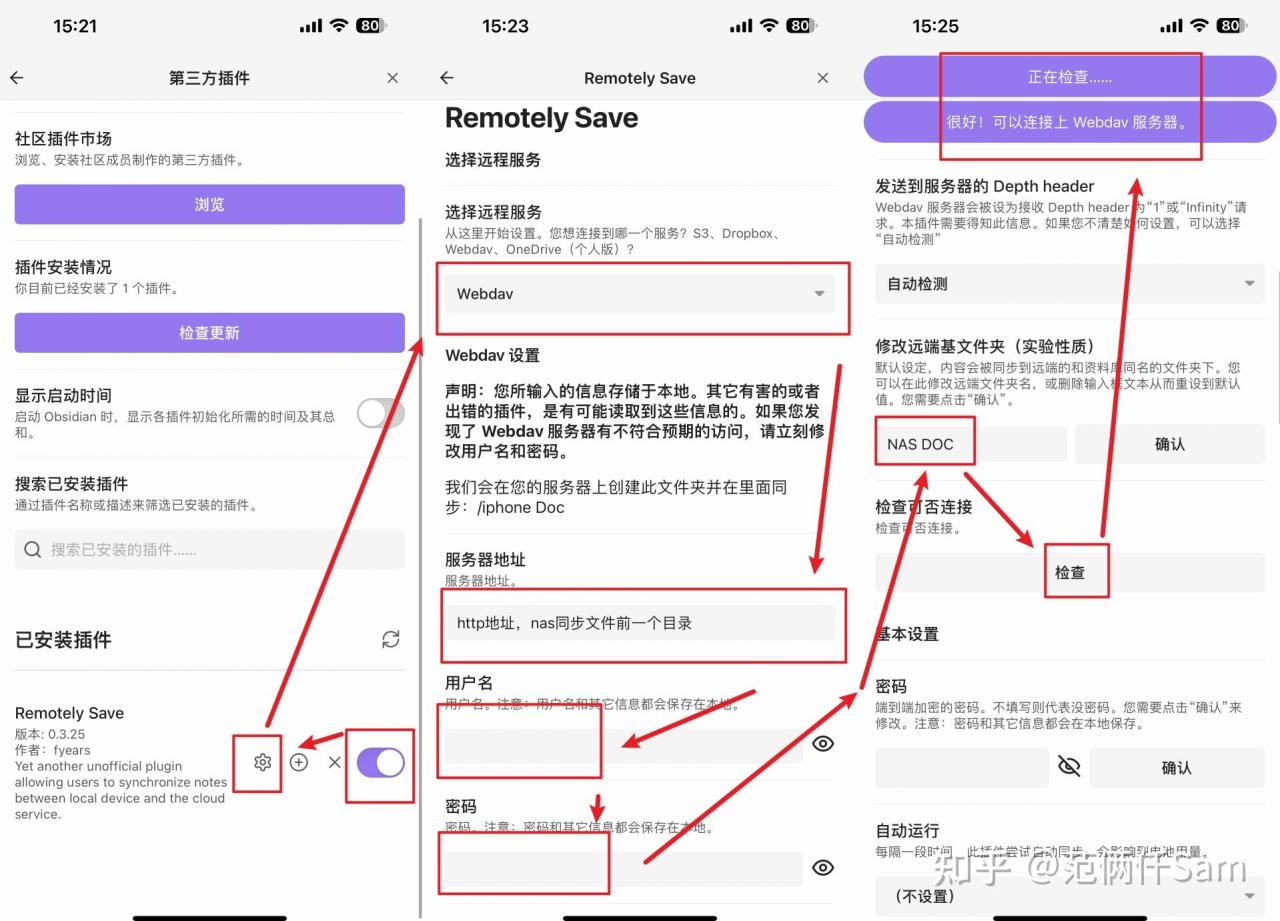
Task: Click 浏览 community plugins button
Action: click(209, 204)
